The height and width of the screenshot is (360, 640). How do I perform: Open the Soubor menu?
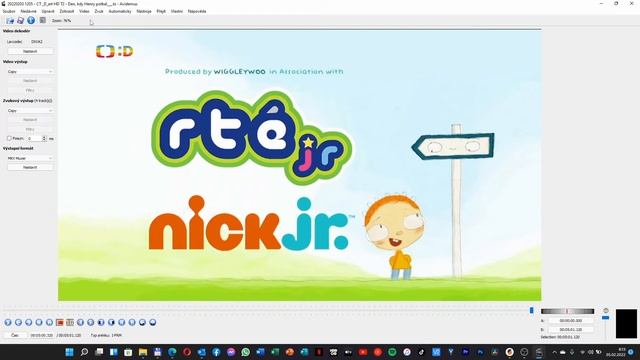(x=9, y=11)
